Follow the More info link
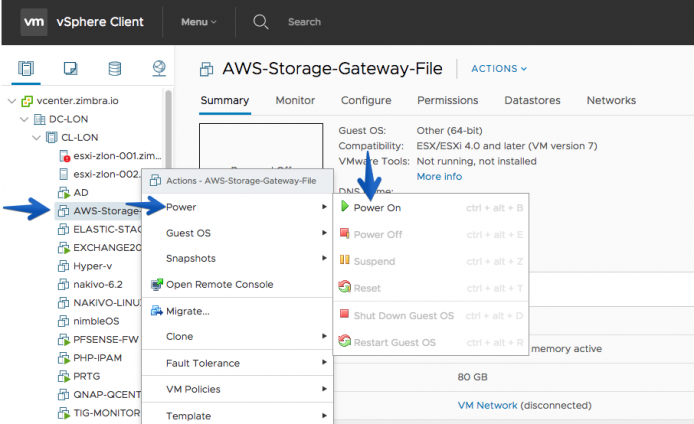 click(x=439, y=177)
